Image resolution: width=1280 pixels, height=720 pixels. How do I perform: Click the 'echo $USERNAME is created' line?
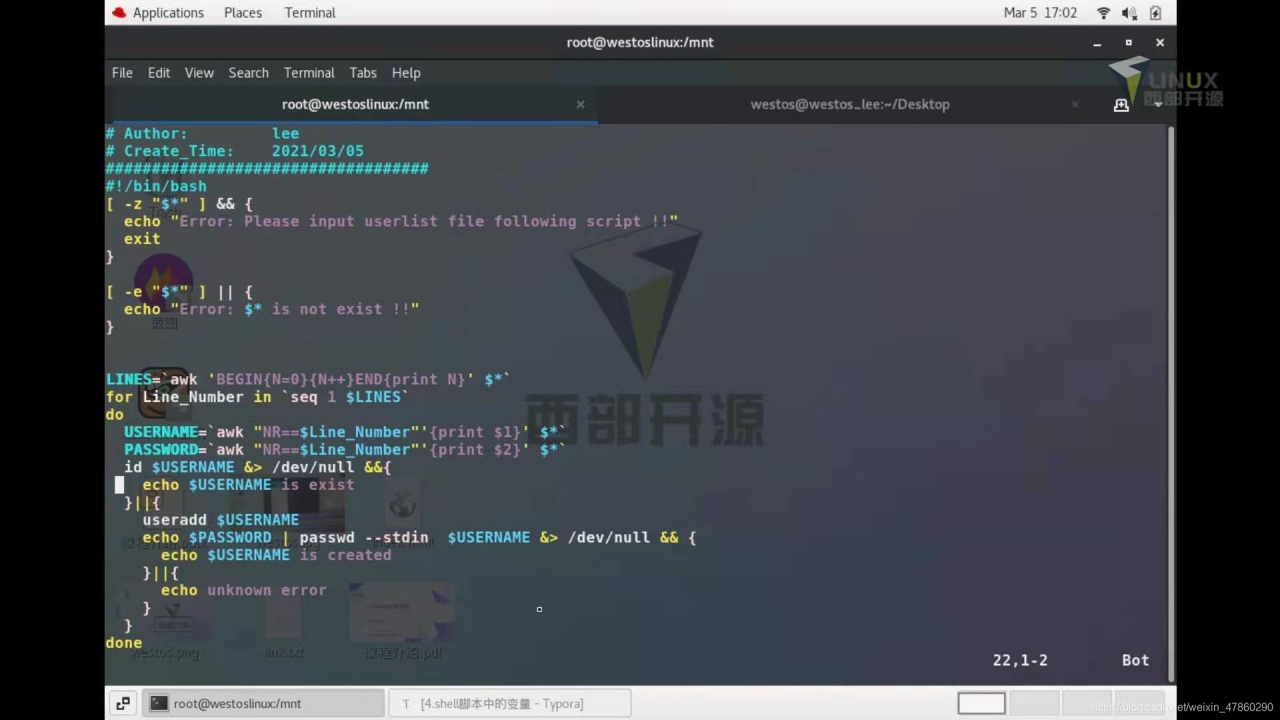(276, 555)
